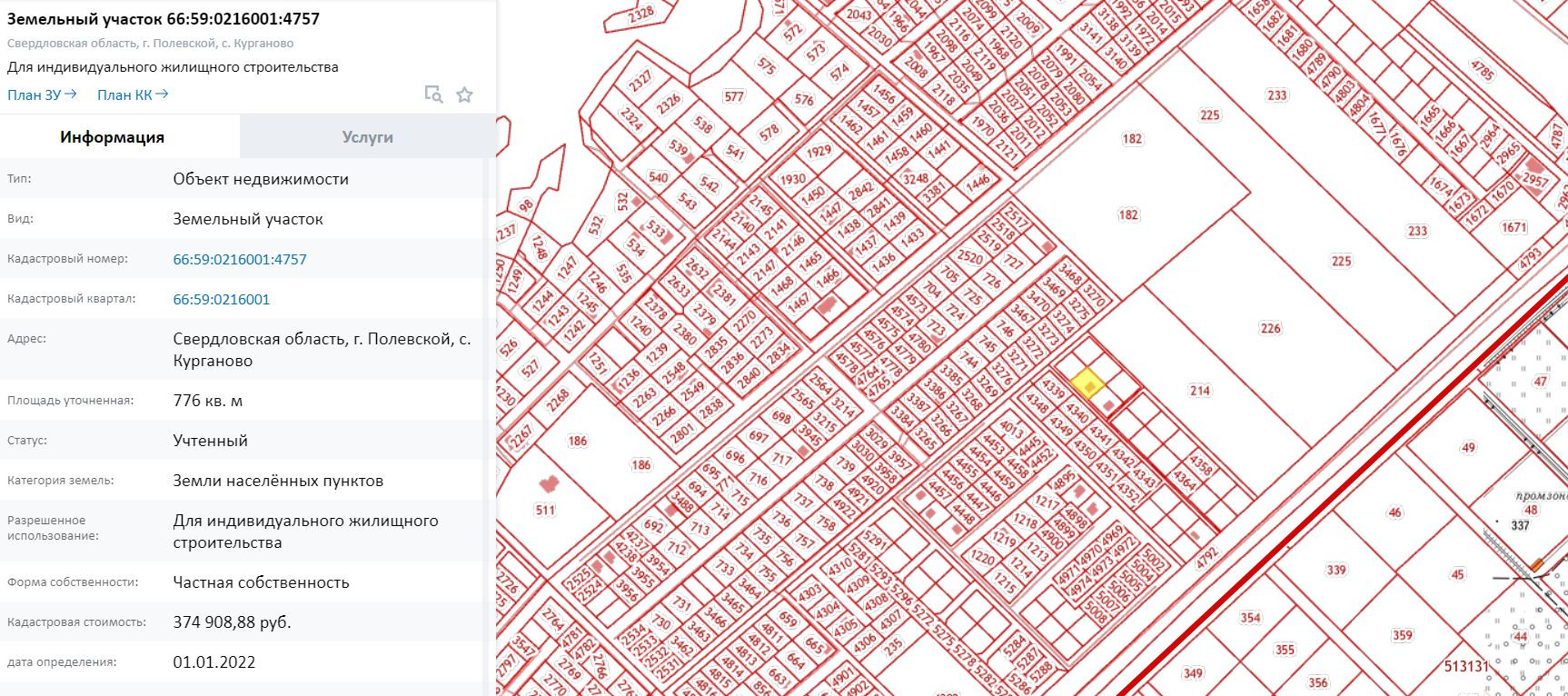Switch to the Услуги tab

[368, 137]
